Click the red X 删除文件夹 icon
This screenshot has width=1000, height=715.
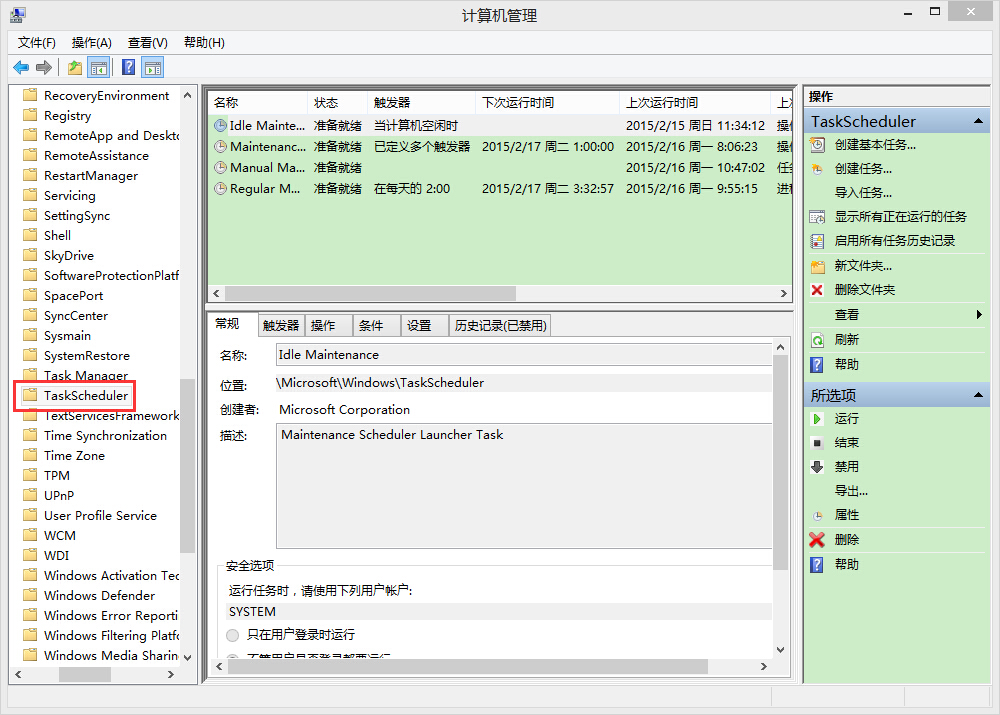(x=817, y=290)
